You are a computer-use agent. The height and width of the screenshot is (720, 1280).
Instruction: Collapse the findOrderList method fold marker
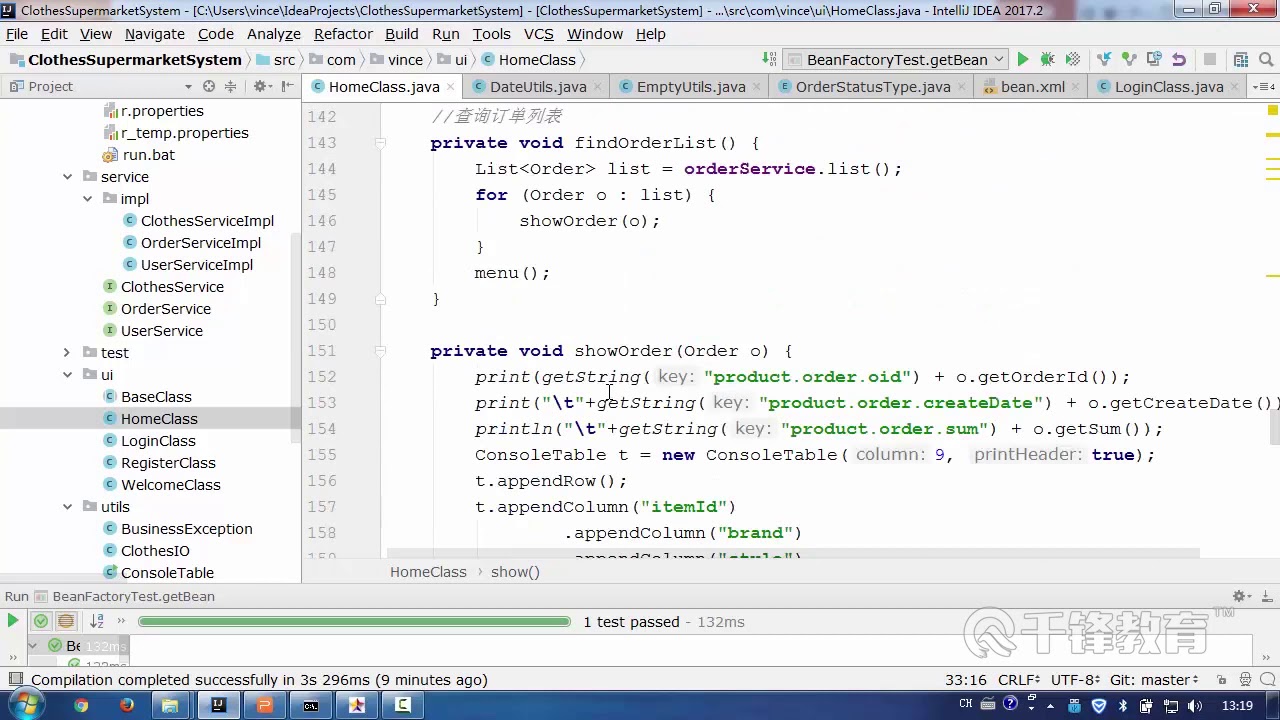pyautogui.click(x=380, y=143)
